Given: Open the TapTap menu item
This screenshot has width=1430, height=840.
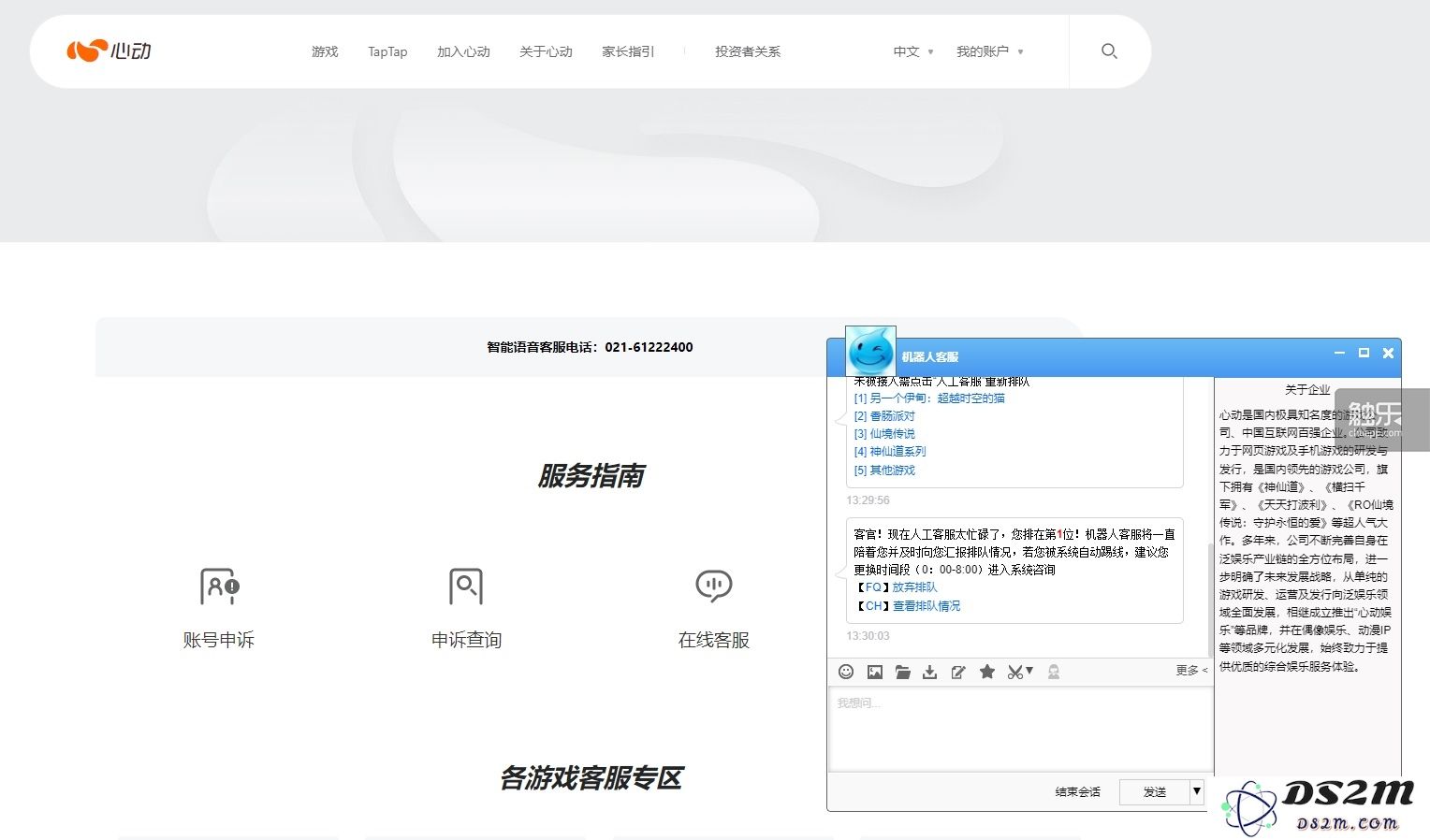Looking at the screenshot, I should (x=387, y=51).
